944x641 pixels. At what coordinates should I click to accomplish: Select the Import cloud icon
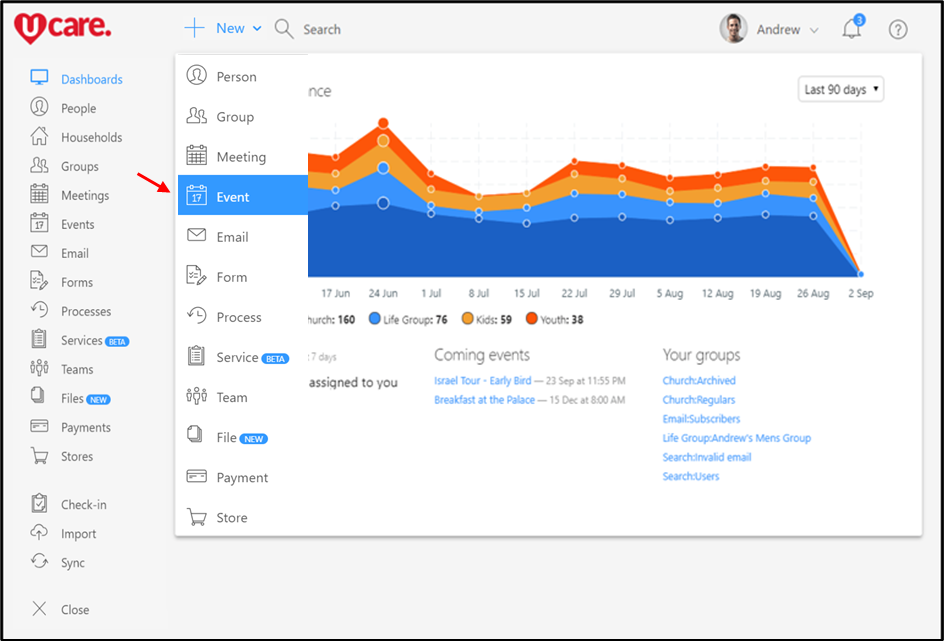39,533
